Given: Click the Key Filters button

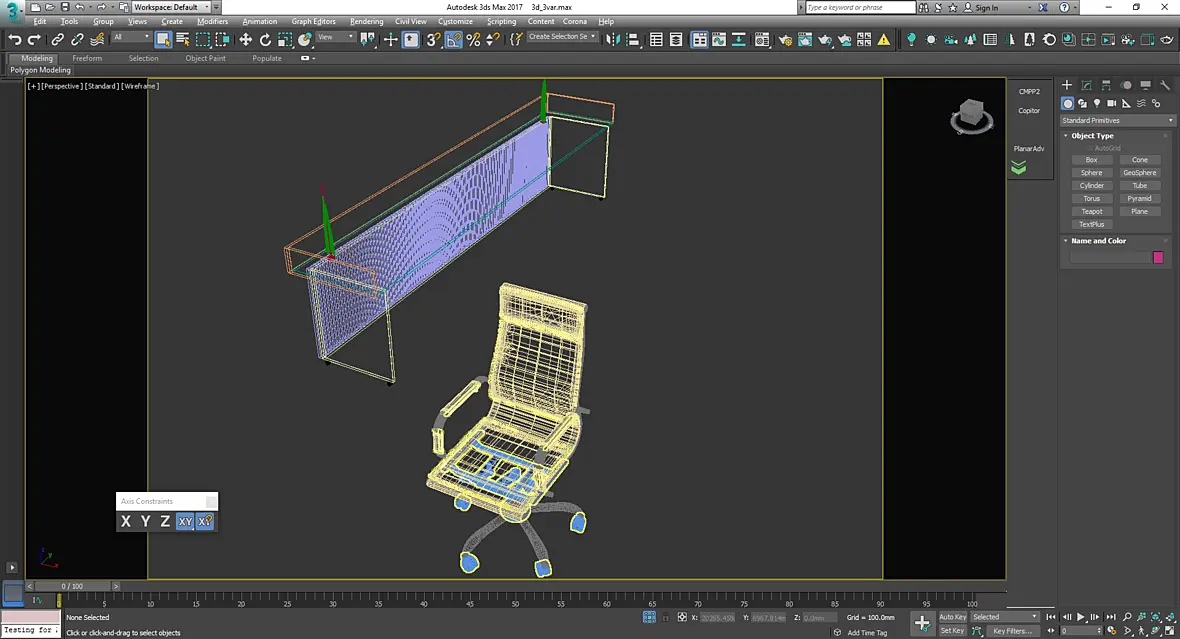Looking at the screenshot, I should 1012,631.
